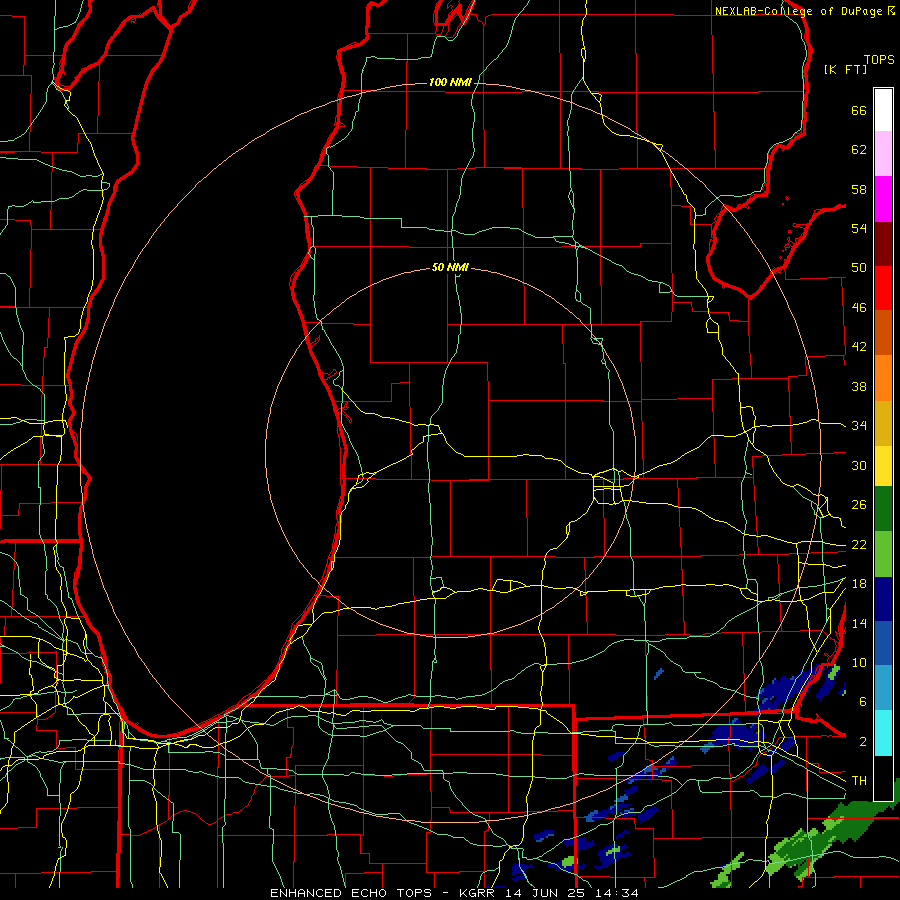Select the magenta legend swatch
The image size is (900, 900).
(x=883, y=199)
